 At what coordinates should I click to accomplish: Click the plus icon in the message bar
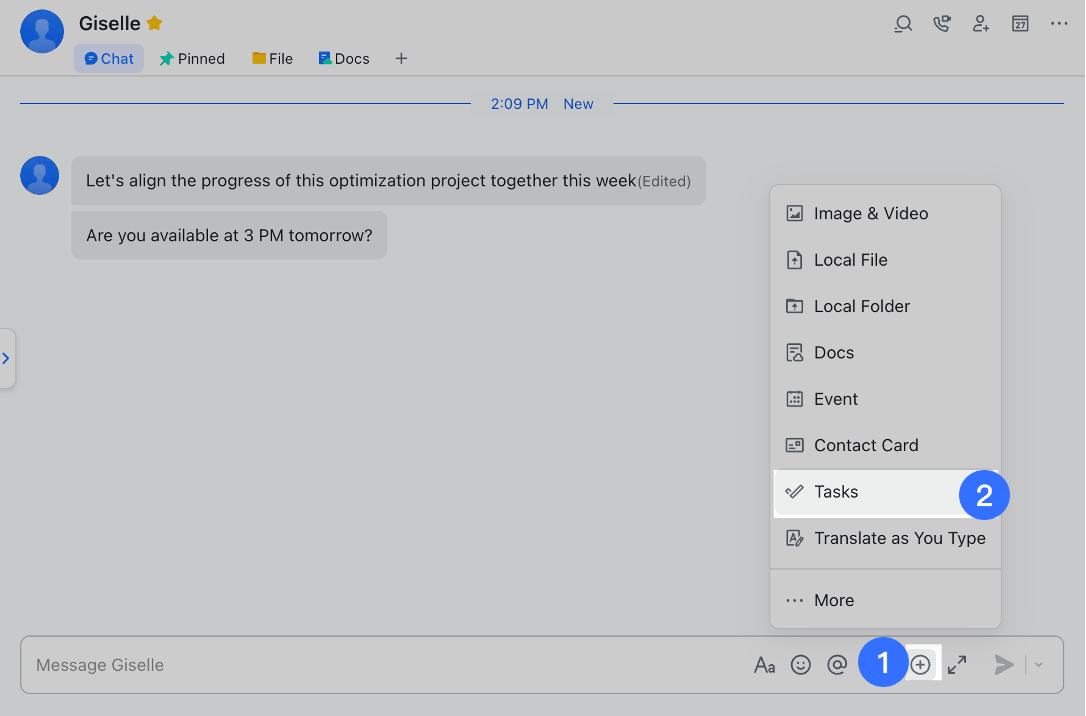coord(920,664)
